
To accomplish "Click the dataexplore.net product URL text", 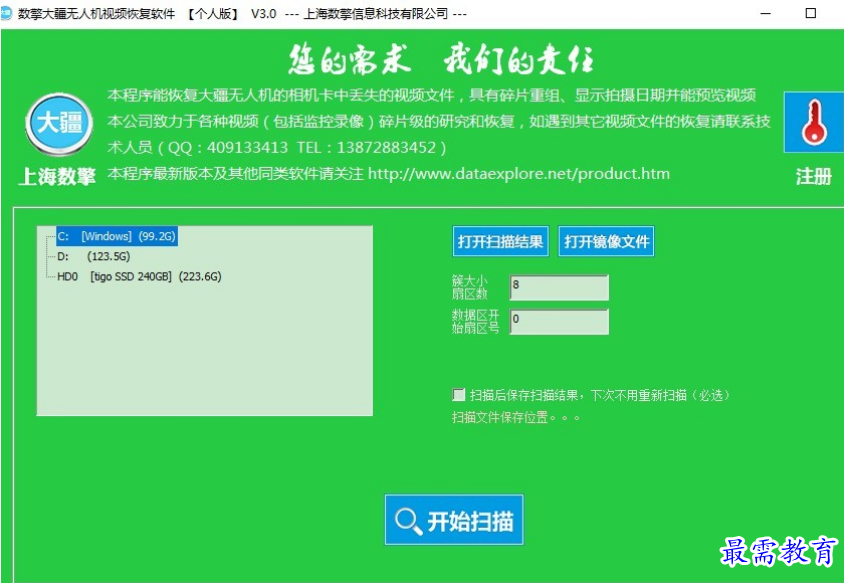I will [519, 174].
